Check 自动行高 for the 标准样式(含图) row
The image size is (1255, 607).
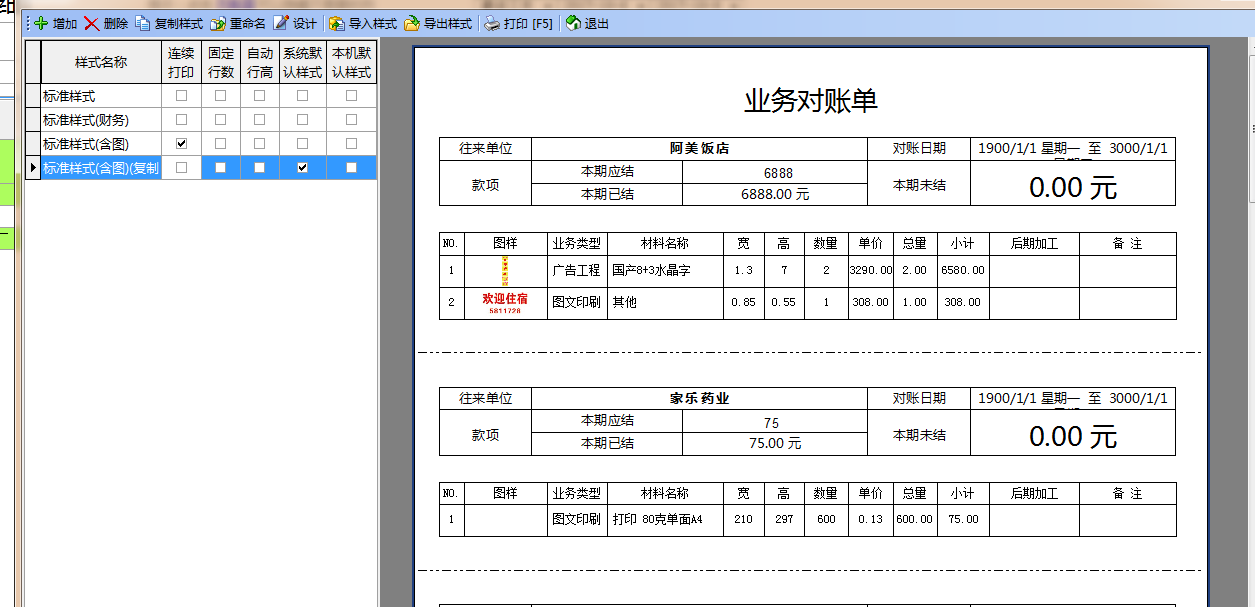point(259,144)
